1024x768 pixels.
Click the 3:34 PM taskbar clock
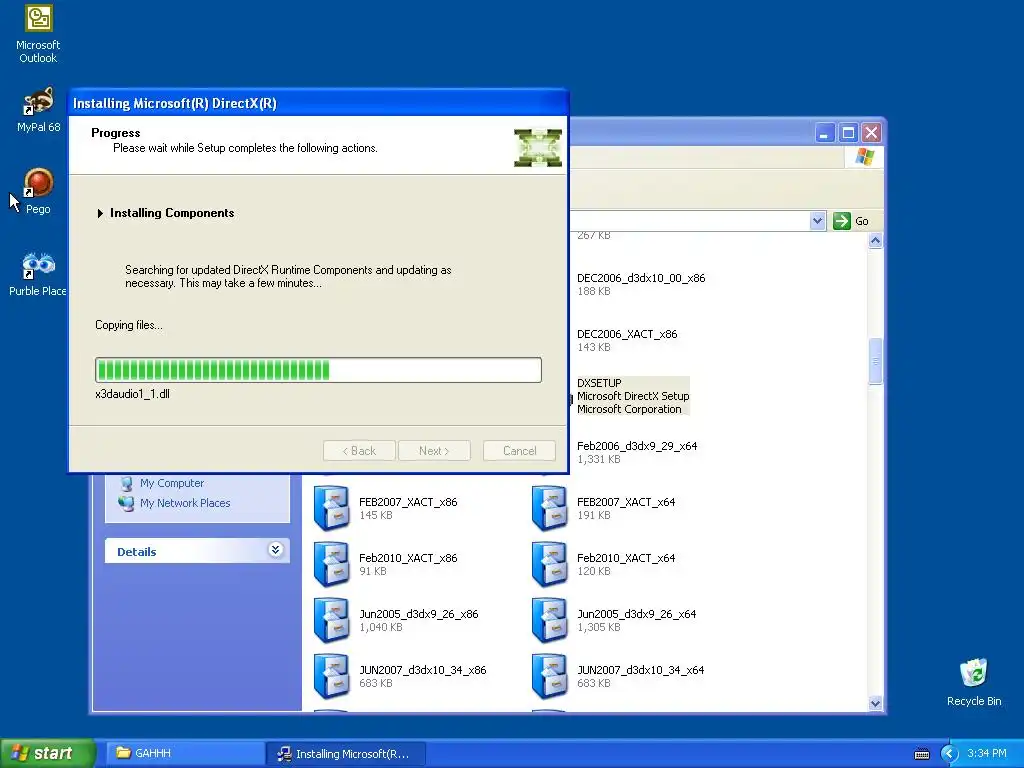tap(986, 754)
